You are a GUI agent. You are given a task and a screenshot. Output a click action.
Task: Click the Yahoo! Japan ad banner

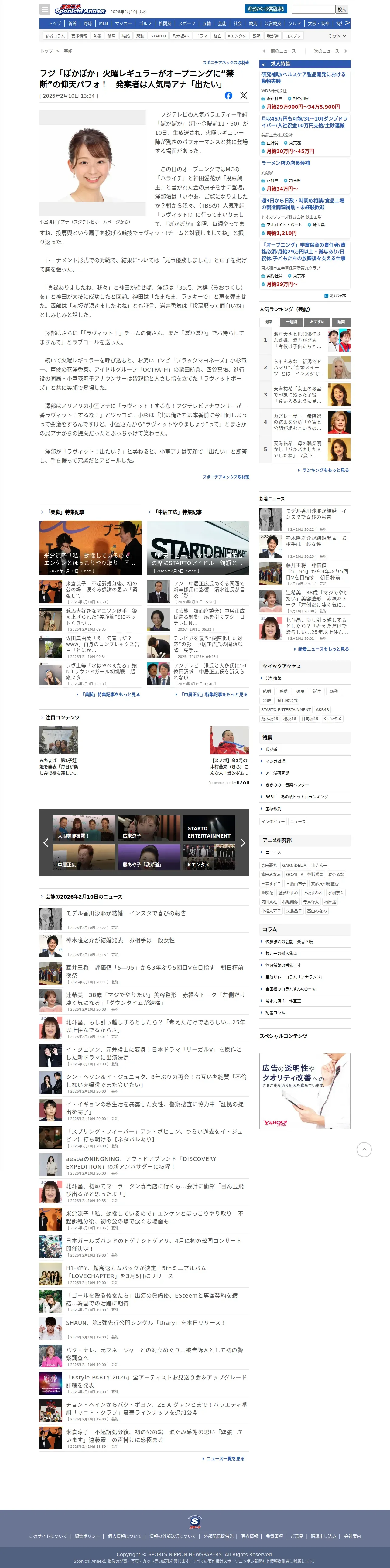305,1090
